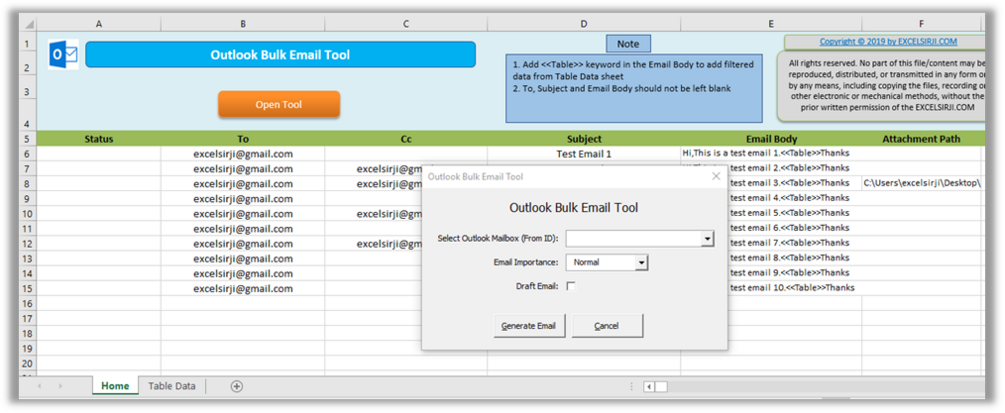Open the Copyright 2019 EXCELSIRJI.COM link
Viewport: 1005px width, 413px height.
(x=888, y=42)
